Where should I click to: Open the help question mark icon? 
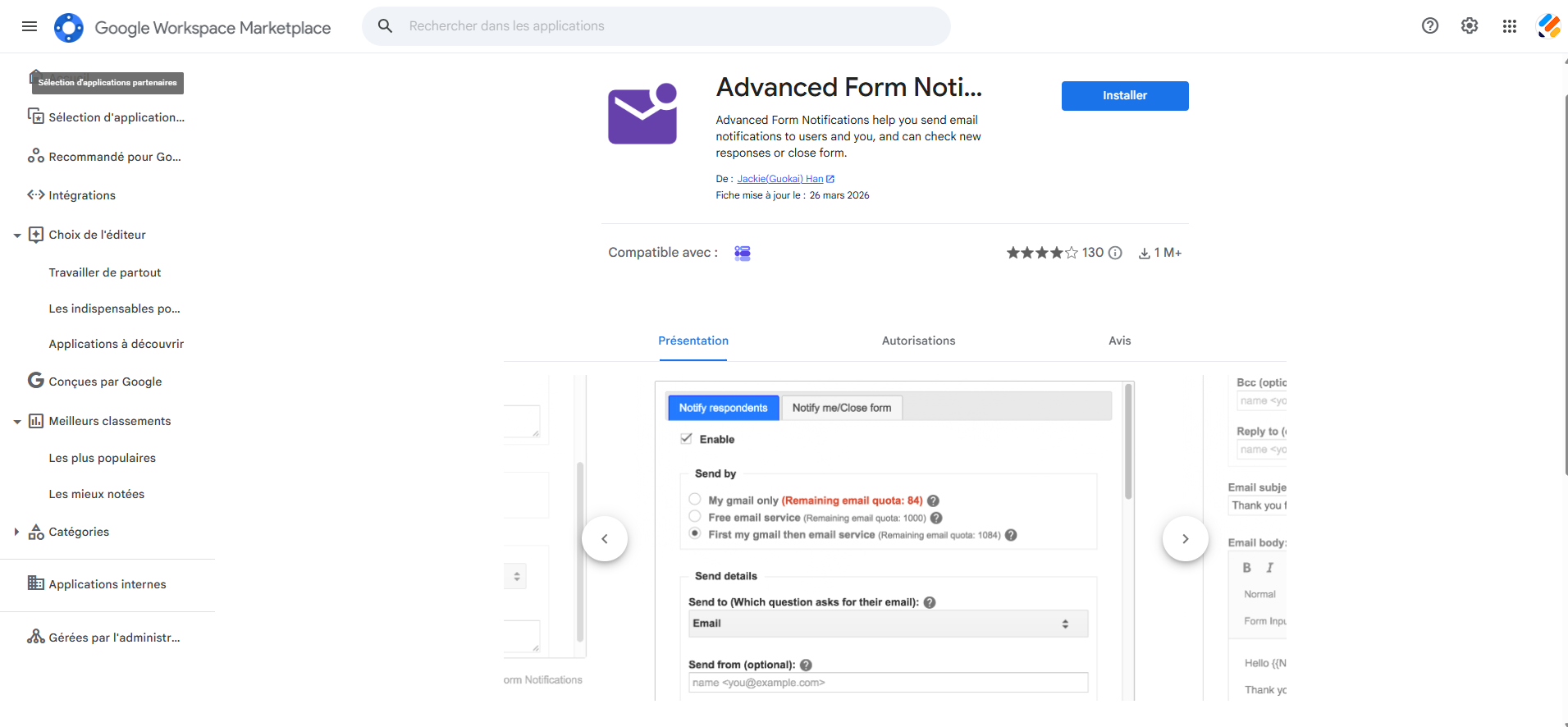pyautogui.click(x=1430, y=26)
